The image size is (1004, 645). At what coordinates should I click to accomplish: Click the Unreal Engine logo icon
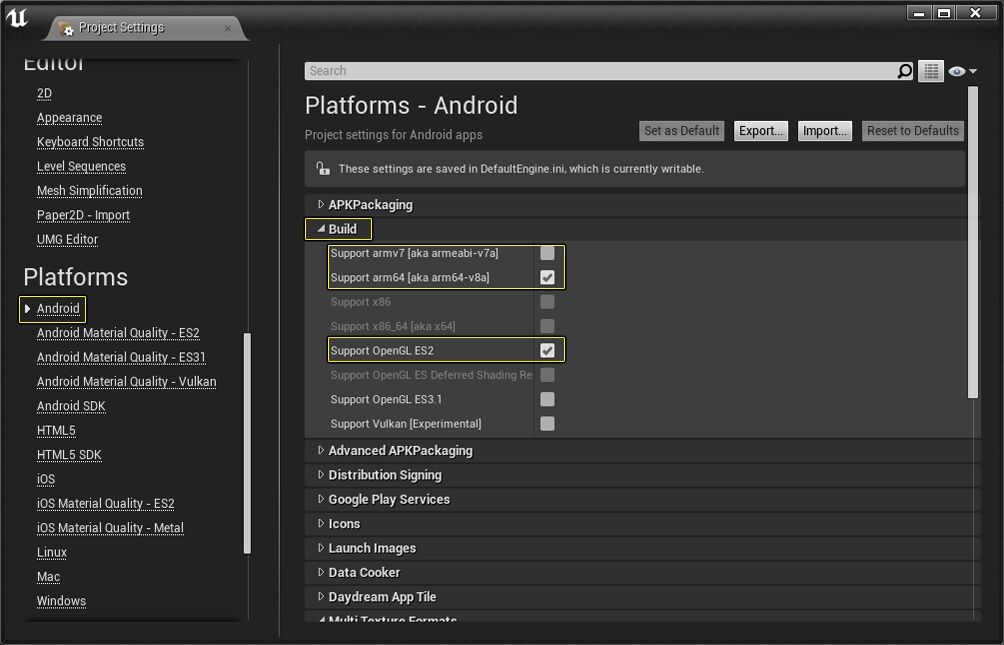[17, 19]
